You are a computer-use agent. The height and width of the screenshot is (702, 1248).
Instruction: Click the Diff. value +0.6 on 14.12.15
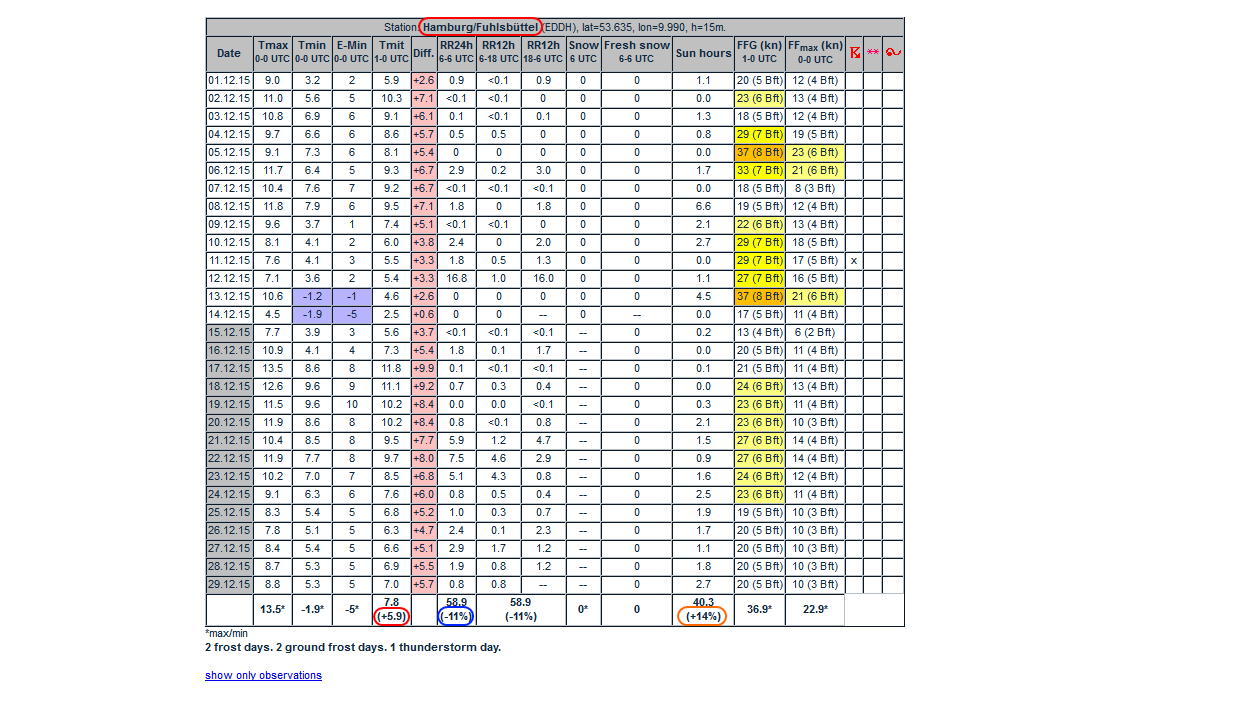coord(424,315)
